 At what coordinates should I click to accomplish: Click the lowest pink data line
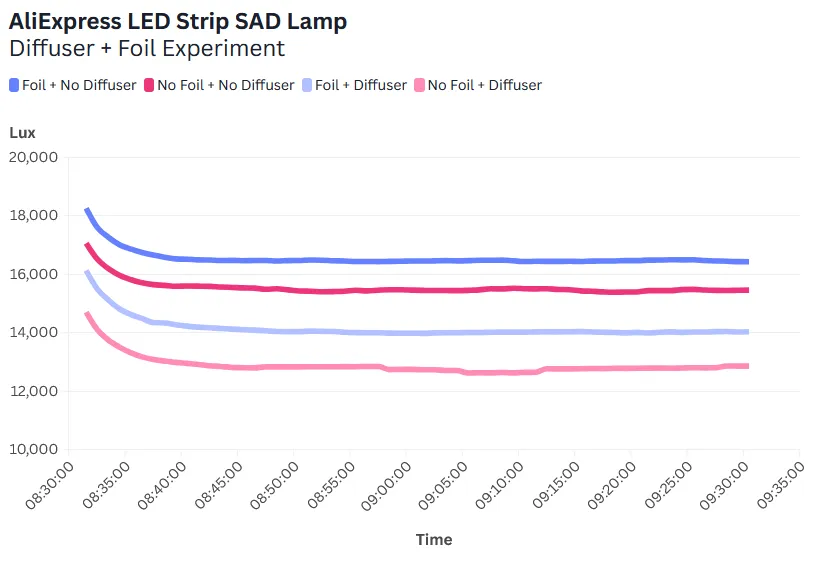(400, 369)
